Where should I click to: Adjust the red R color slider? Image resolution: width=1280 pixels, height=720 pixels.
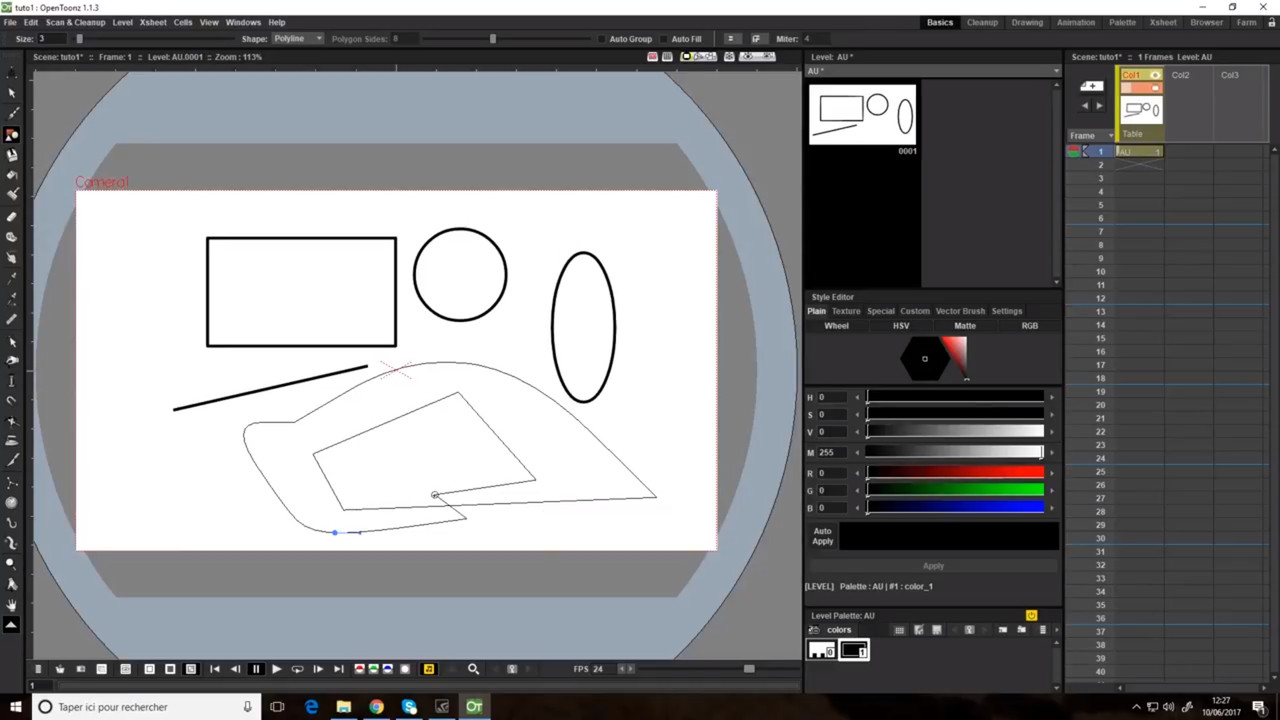[955, 473]
